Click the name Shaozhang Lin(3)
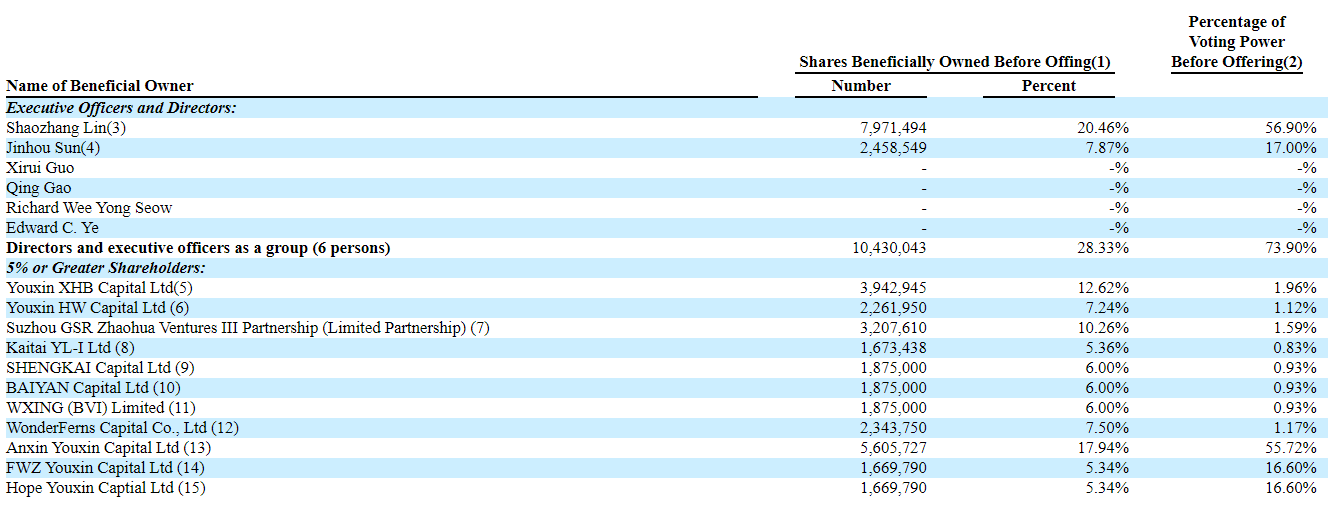1328x510 pixels. click(66, 128)
